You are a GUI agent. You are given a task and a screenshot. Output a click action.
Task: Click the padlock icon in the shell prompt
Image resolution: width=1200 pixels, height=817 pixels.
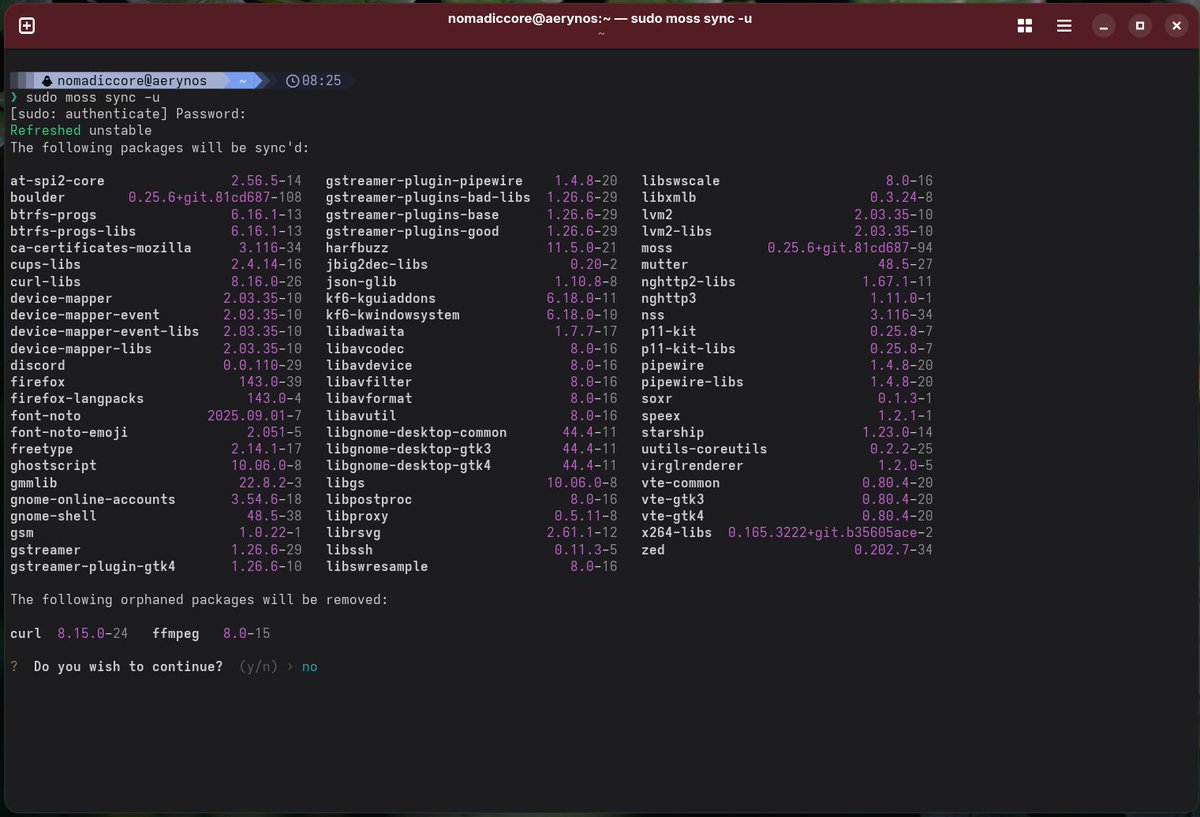(x=48, y=80)
